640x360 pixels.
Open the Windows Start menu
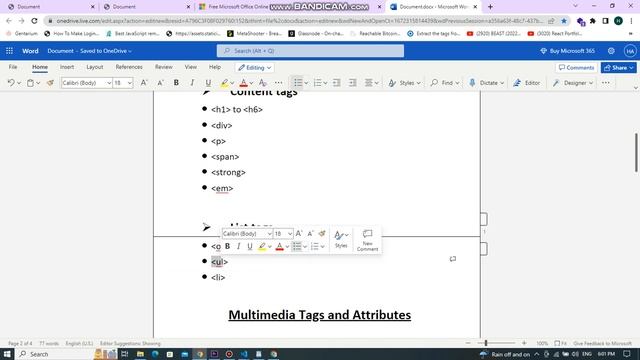pyautogui.click(x=7, y=354)
